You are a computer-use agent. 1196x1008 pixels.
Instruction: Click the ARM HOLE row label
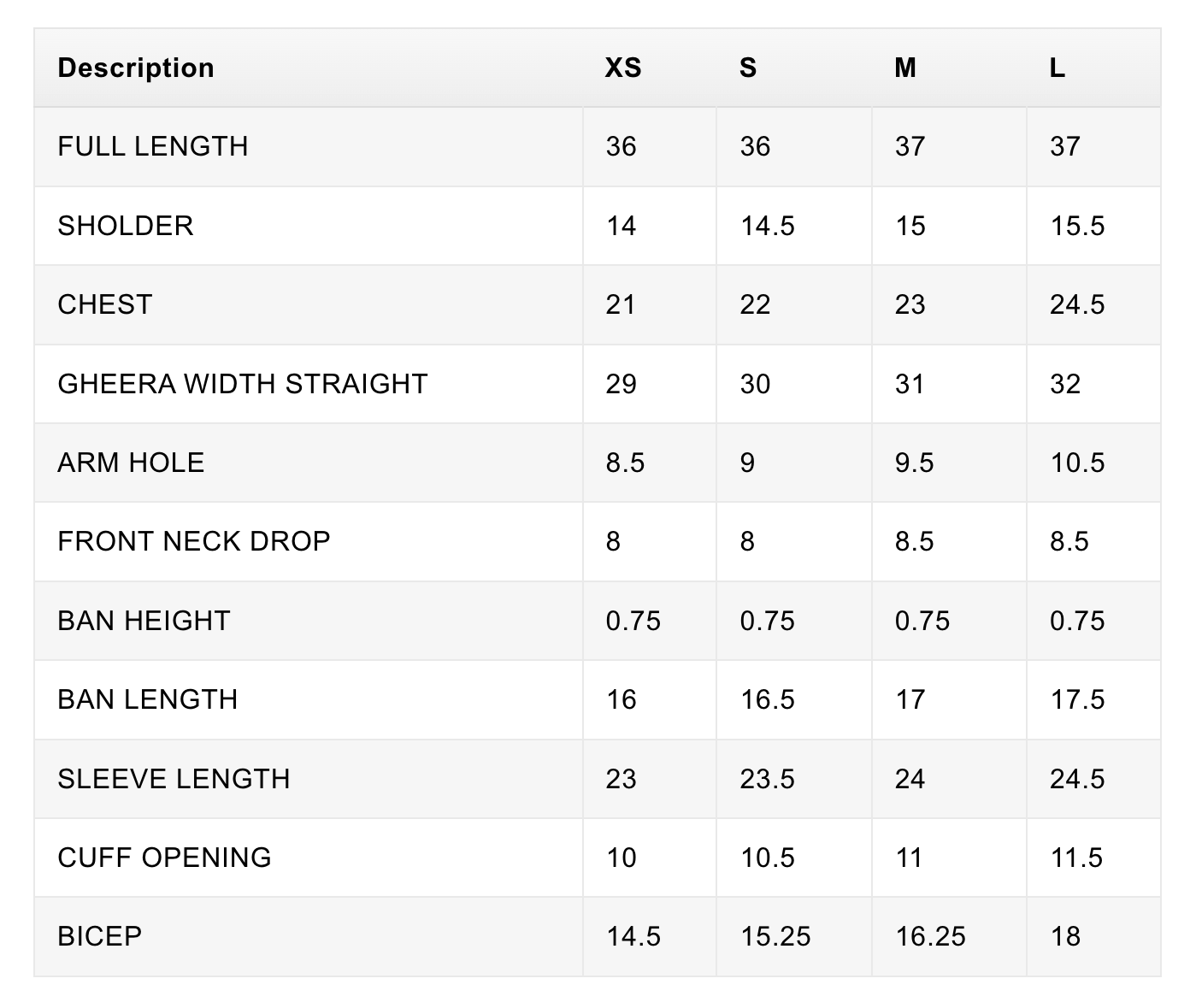click(131, 463)
